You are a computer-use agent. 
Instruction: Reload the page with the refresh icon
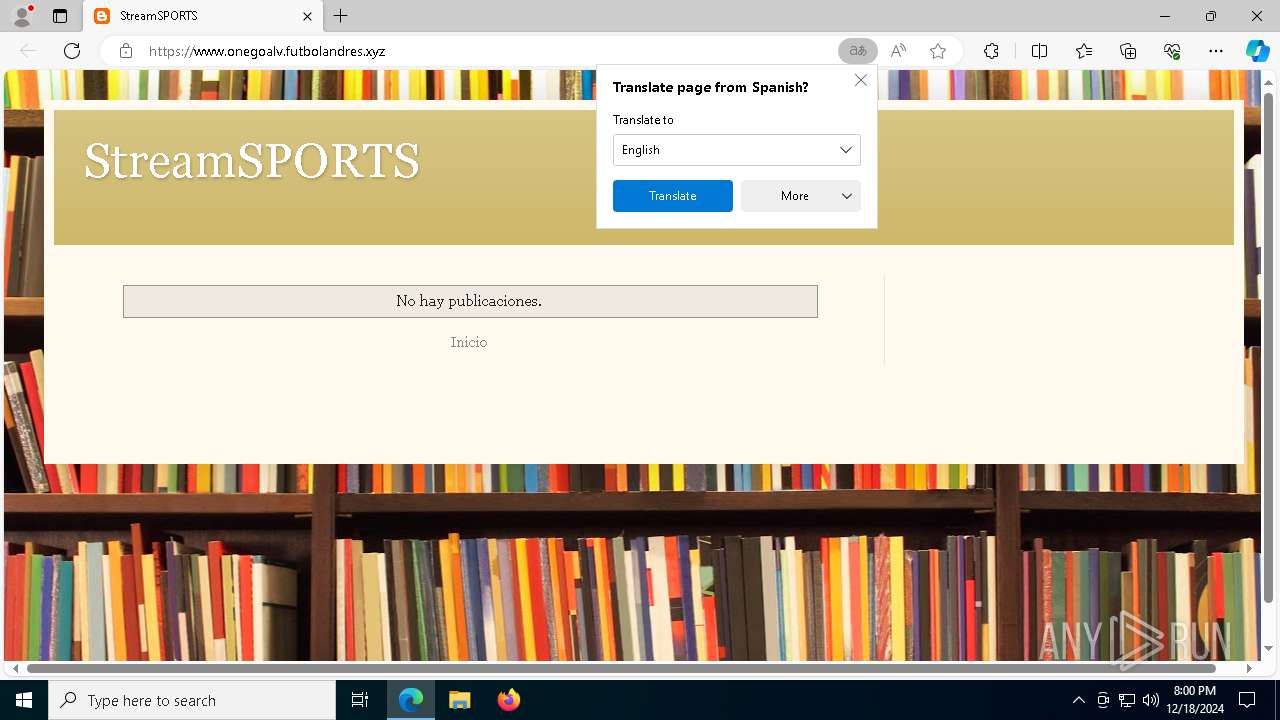tap(72, 51)
